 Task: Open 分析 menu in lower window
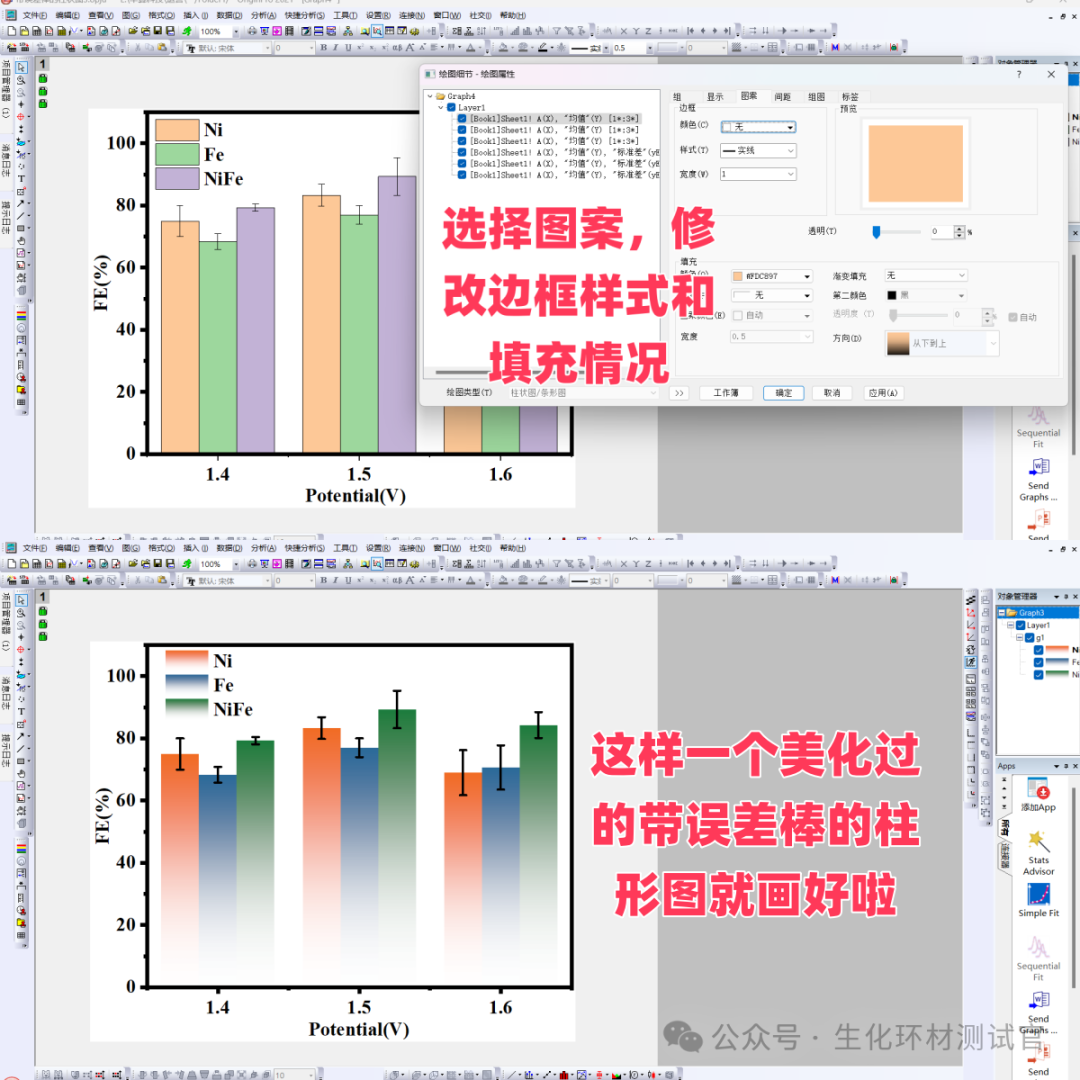pyautogui.click(x=263, y=548)
